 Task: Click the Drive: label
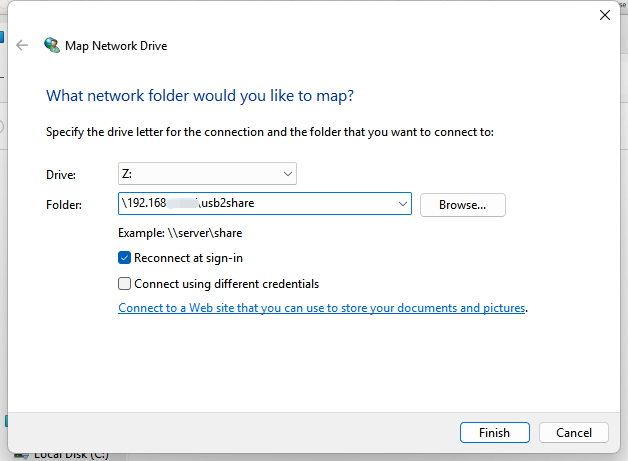pos(61,175)
